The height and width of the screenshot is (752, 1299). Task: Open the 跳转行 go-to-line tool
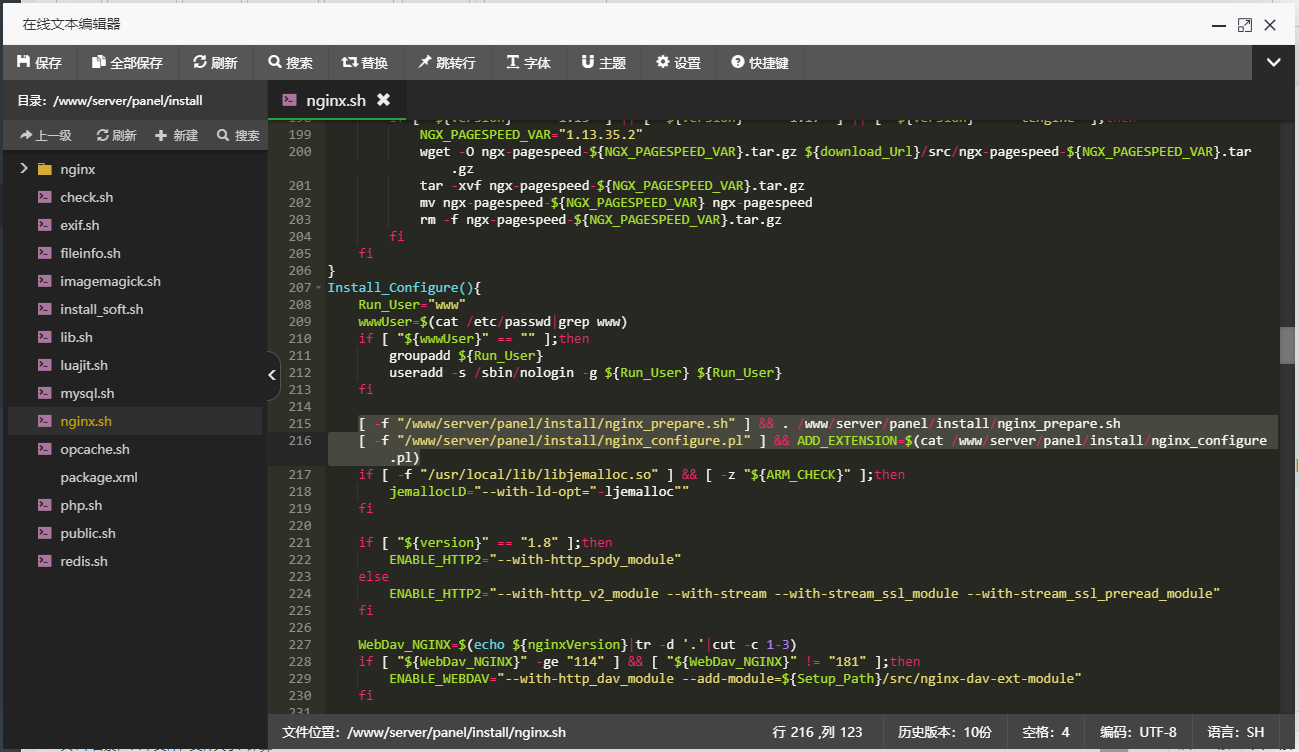click(x=447, y=62)
